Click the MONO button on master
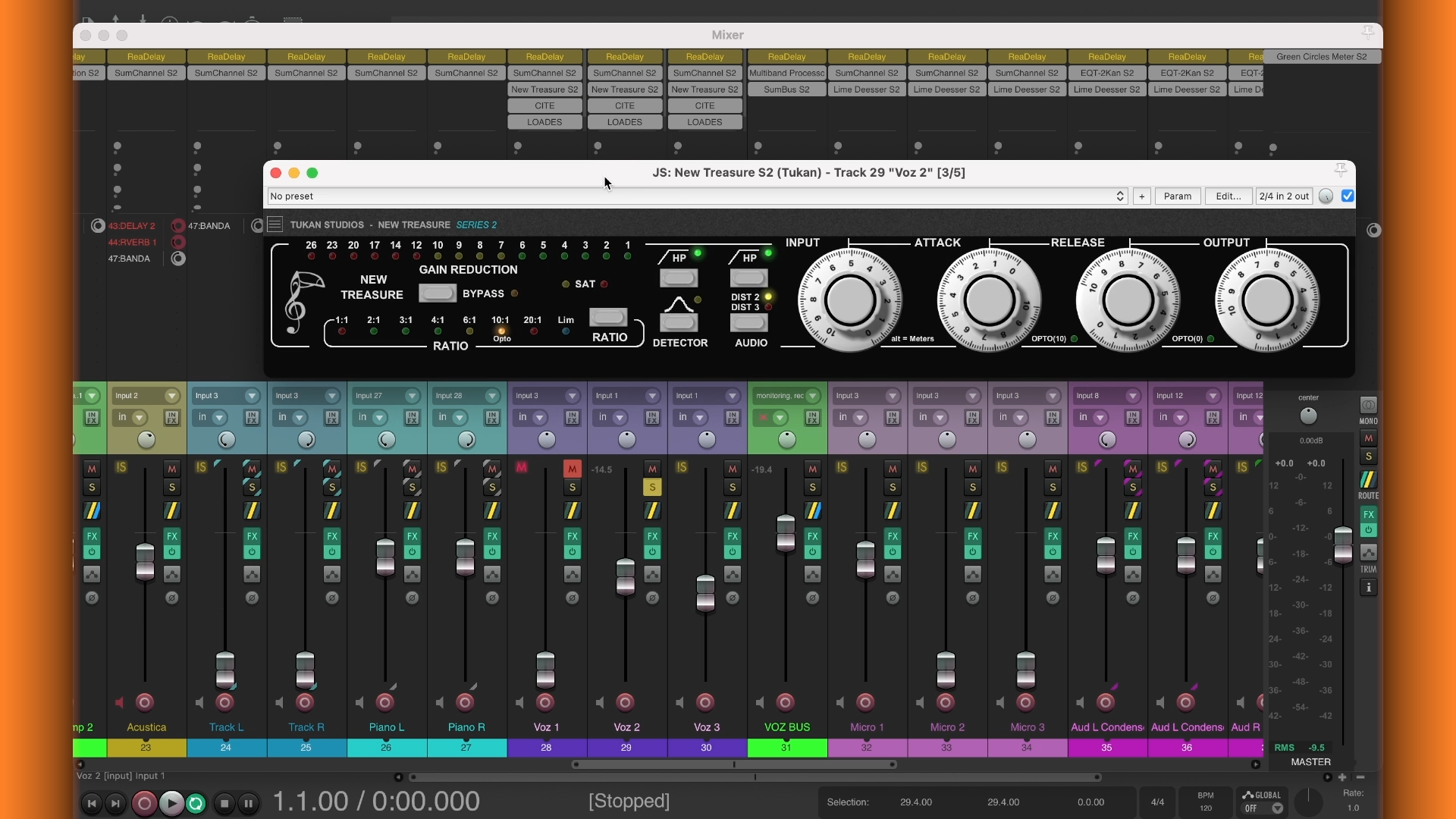The width and height of the screenshot is (1456, 819). [1368, 406]
